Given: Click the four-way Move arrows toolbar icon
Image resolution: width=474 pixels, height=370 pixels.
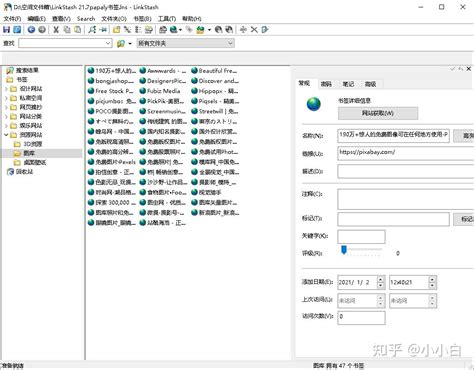Looking at the screenshot, I should 243,30.
